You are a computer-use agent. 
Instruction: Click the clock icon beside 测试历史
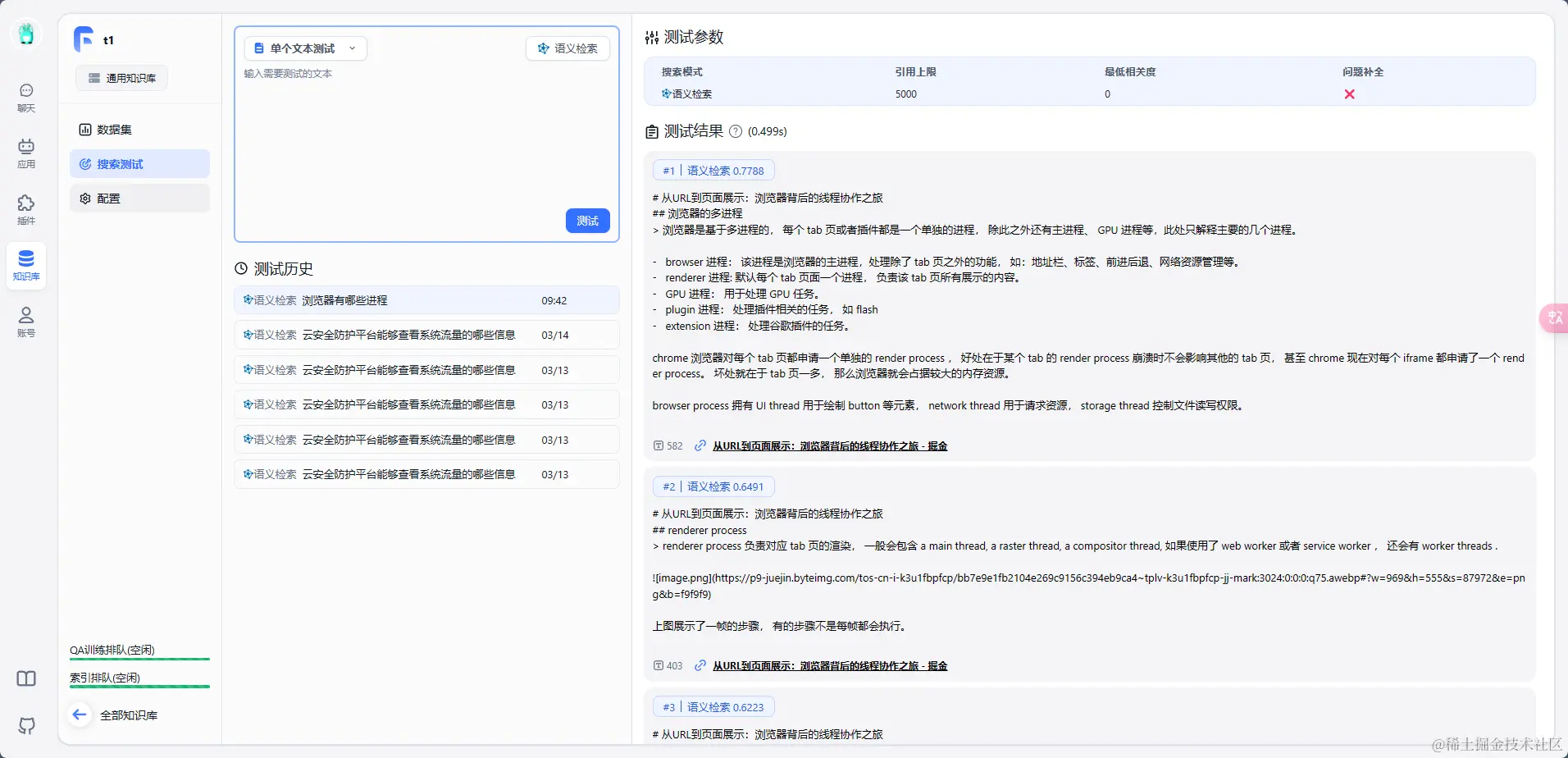click(x=241, y=268)
